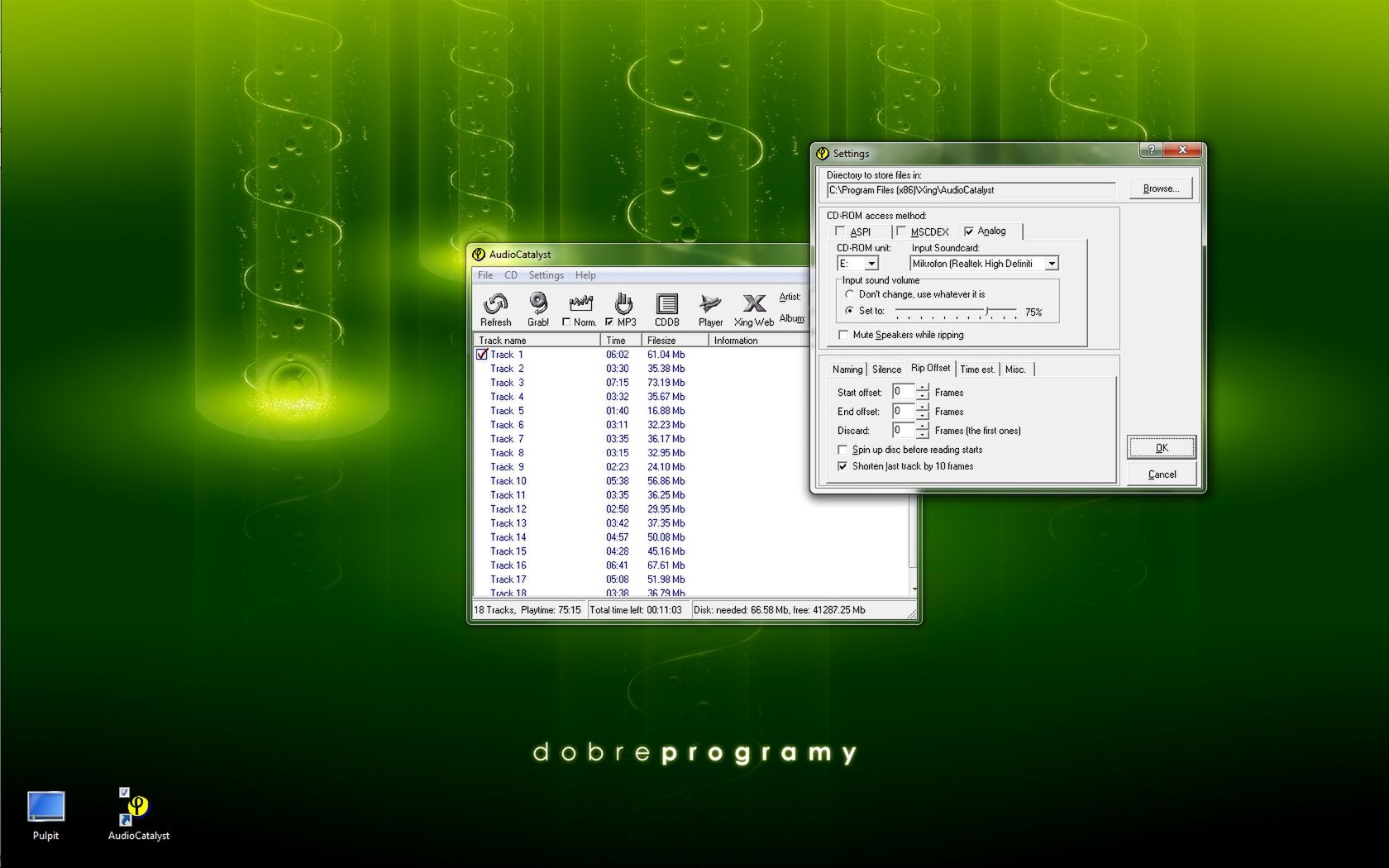The width and height of the screenshot is (1389, 868).
Task: Increase the Start offset spinner
Action: tap(923, 388)
